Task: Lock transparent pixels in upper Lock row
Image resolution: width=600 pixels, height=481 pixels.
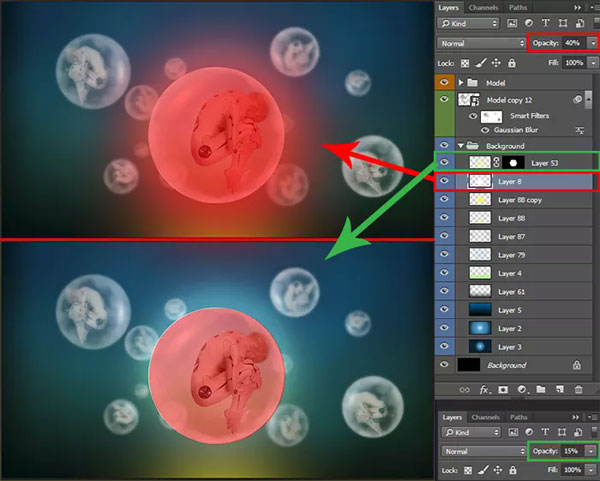Action: pyautogui.click(x=465, y=63)
